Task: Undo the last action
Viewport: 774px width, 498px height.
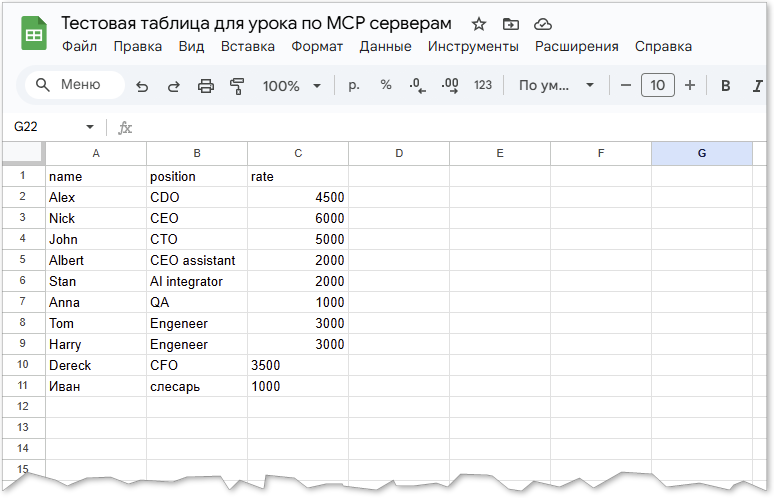Action: tap(142, 86)
